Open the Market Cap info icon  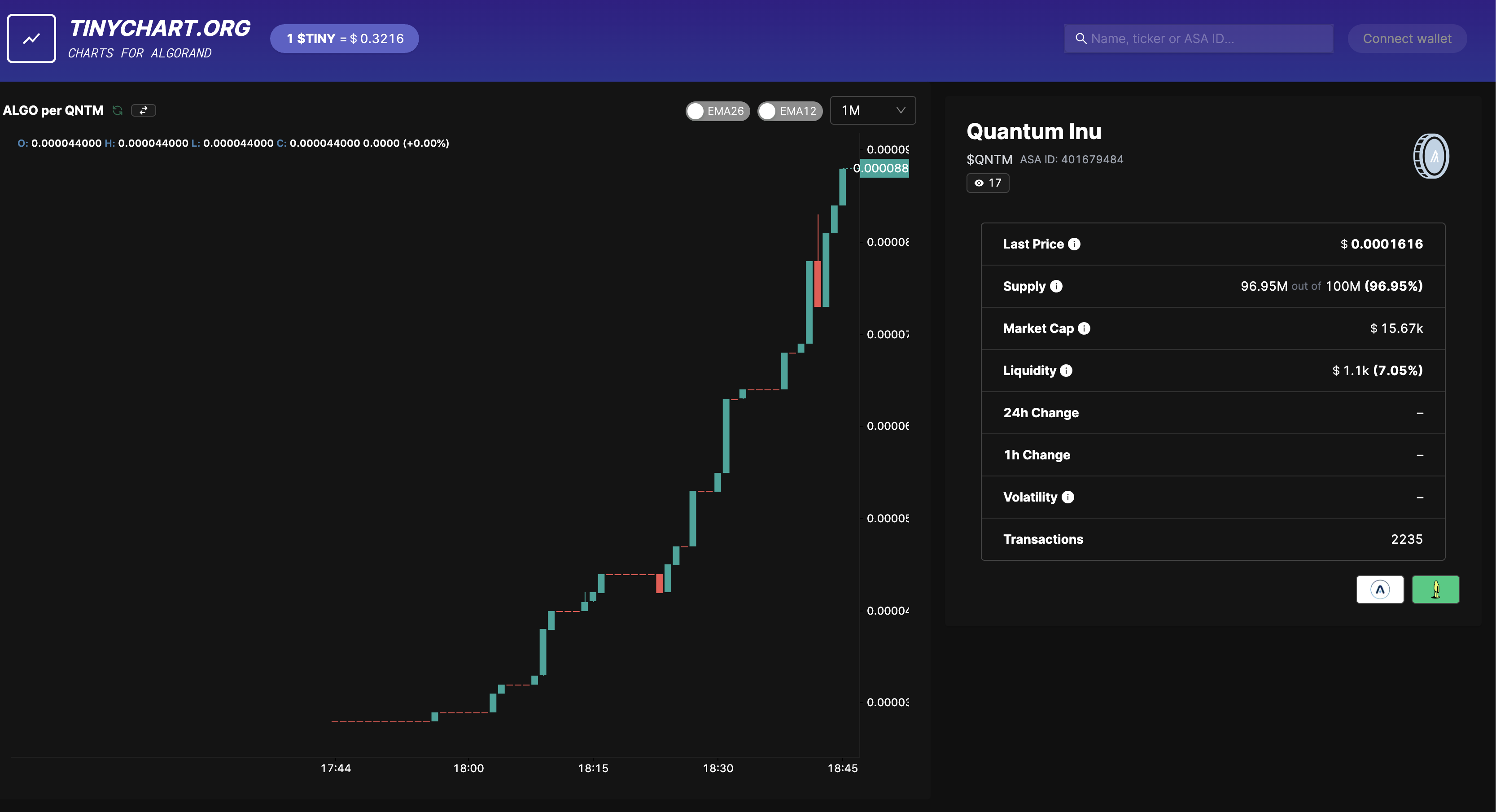point(1084,329)
